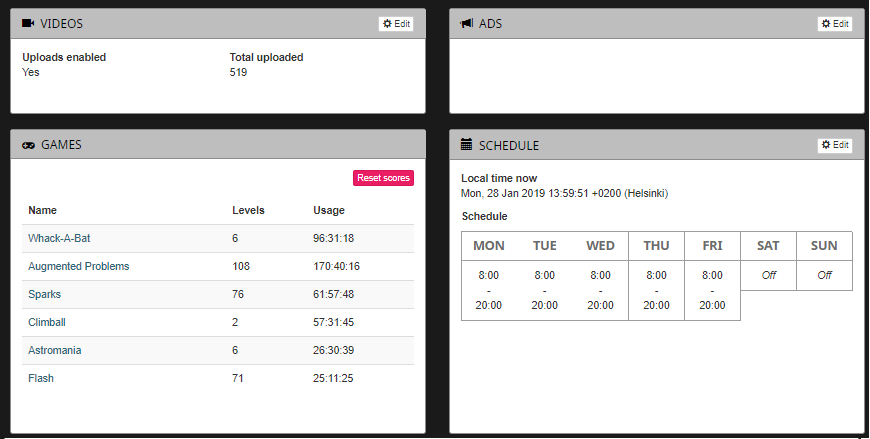The image size is (870, 439).
Task: Reset scores for all games
Action: [383, 178]
